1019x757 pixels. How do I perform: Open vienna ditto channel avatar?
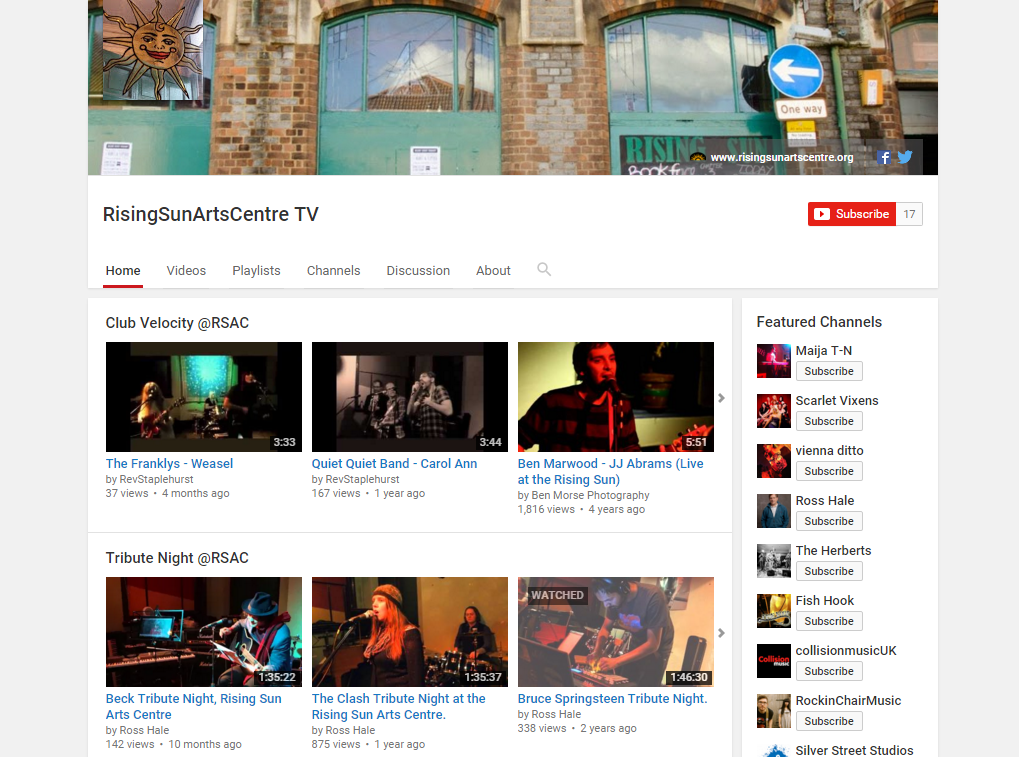tap(773, 461)
